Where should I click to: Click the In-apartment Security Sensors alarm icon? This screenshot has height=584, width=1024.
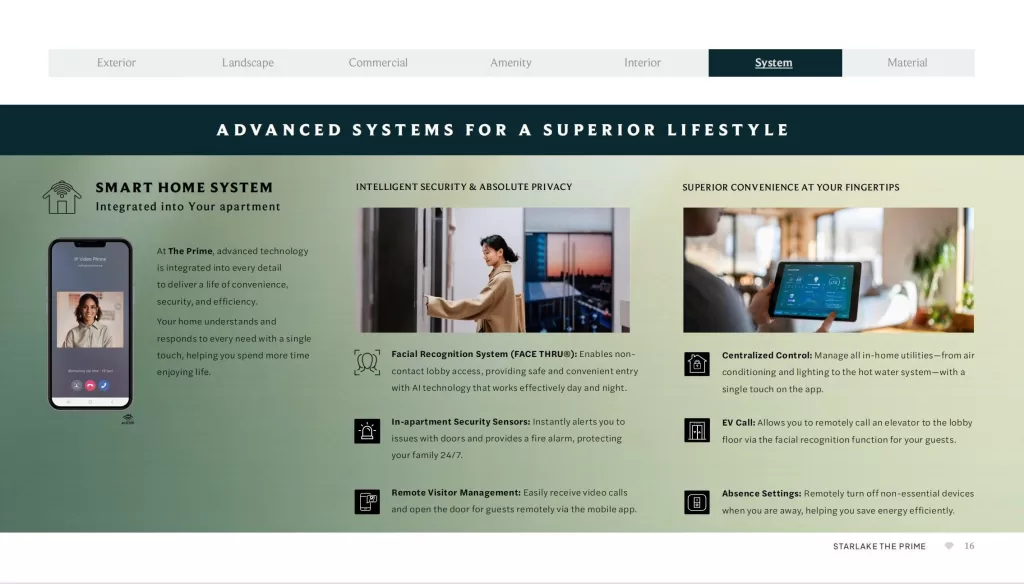(367, 431)
